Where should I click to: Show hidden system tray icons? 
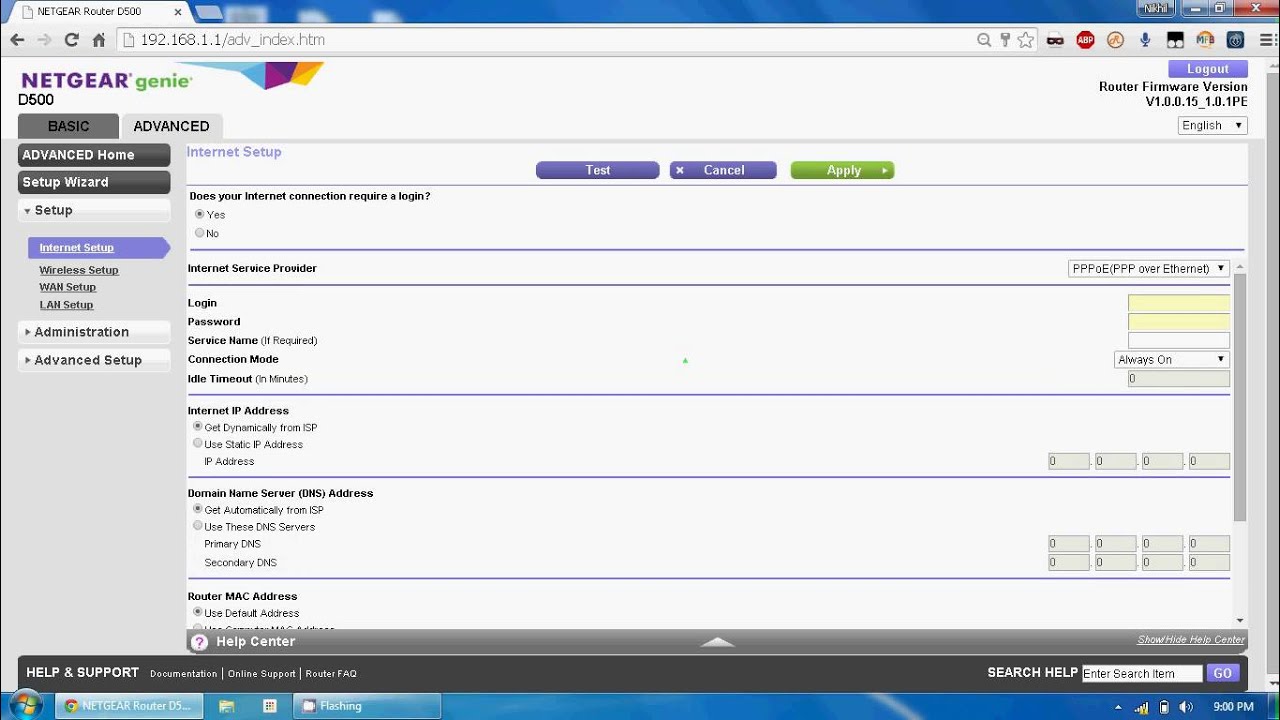coord(1119,707)
